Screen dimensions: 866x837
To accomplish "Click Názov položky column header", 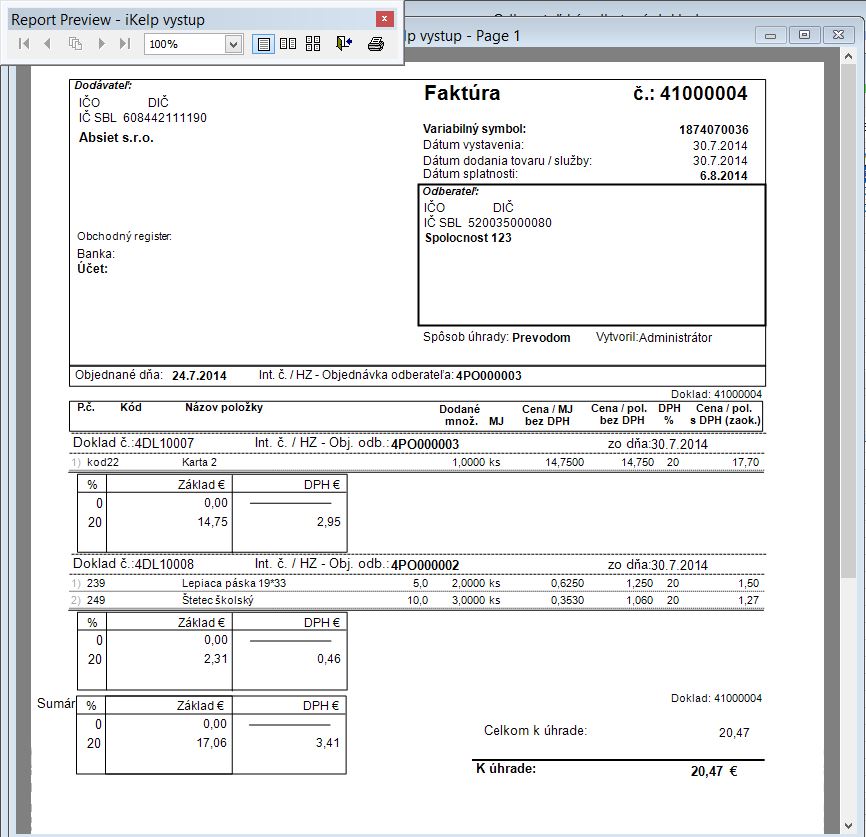I will (x=224, y=407).
